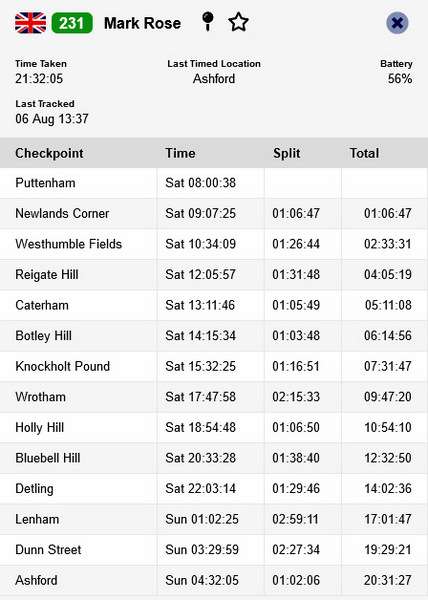Screen dimensions: 428x600
Task: Click the Mark Rose runner name
Action: [x=142, y=23]
